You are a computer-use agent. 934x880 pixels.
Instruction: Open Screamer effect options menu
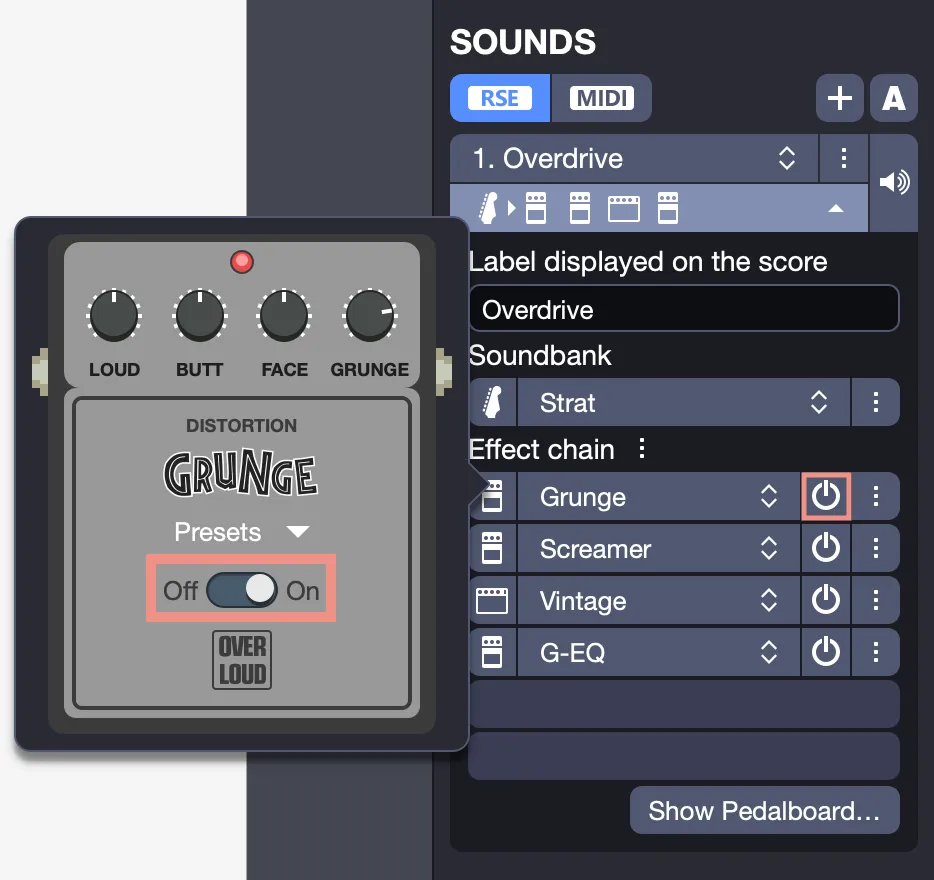coord(876,548)
